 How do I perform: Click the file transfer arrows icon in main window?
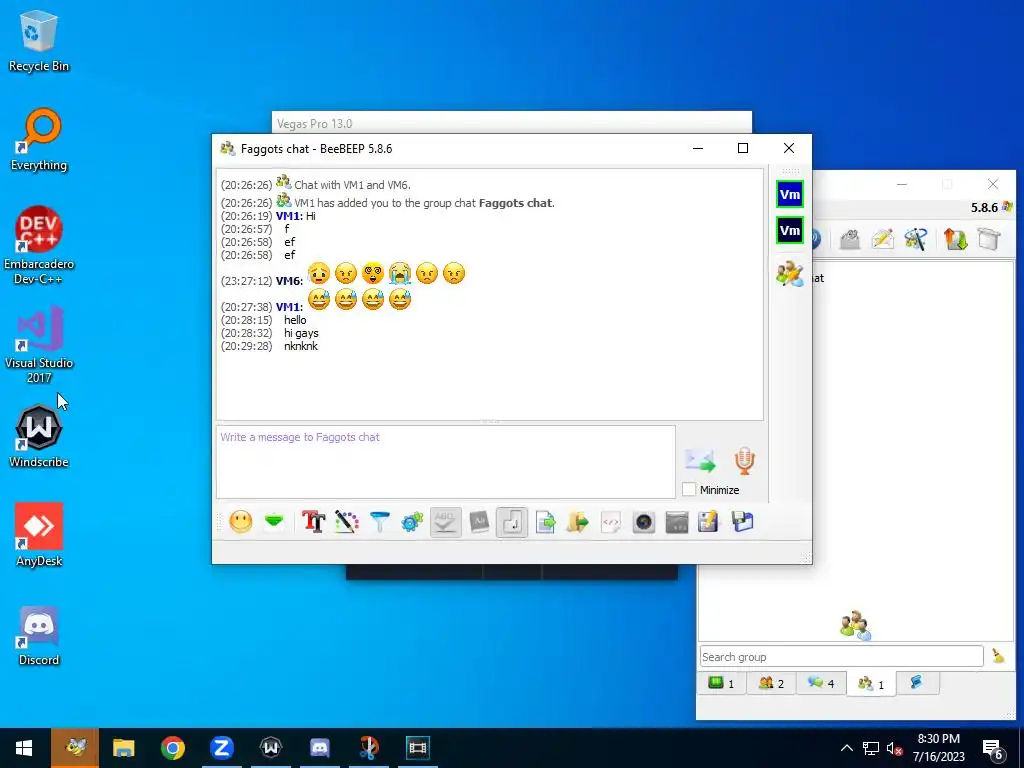tap(955, 239)
